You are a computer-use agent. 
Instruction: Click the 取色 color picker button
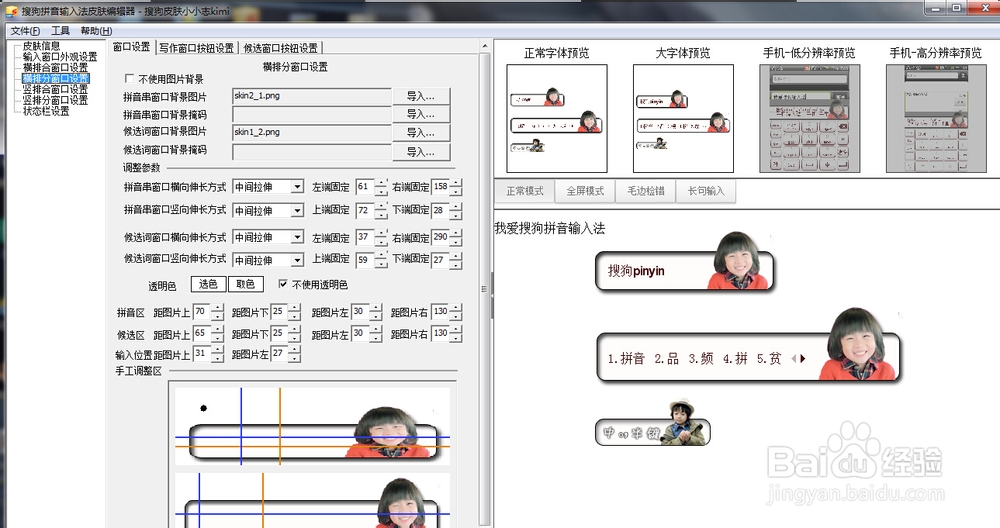(246, 284)
